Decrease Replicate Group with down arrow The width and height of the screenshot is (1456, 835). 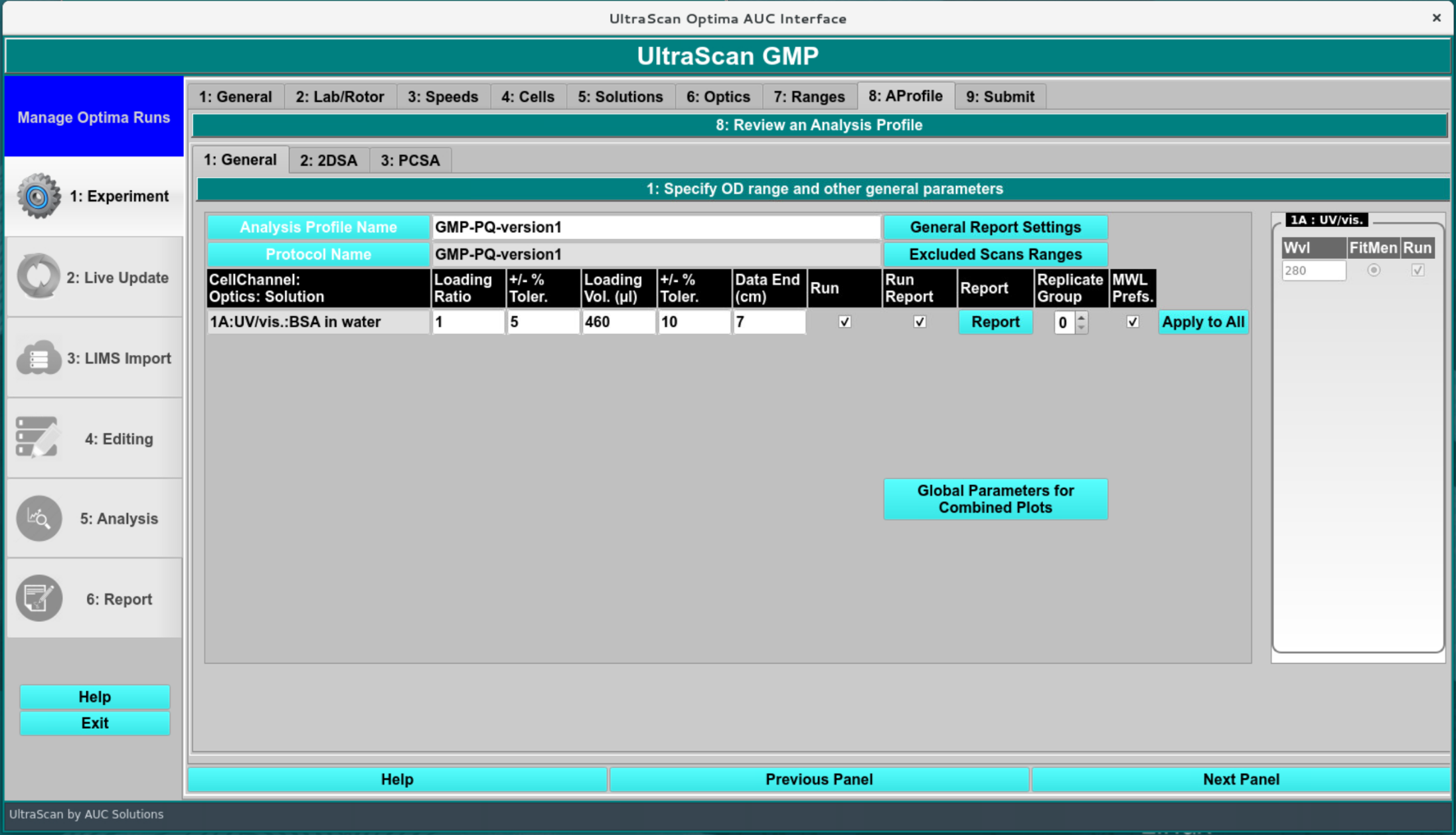point(1082,327)
